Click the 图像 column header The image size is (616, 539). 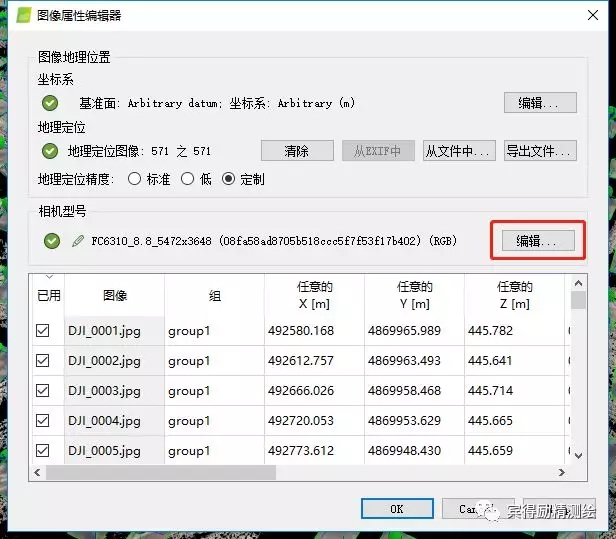pyautogui.click(x=115, y=296)
